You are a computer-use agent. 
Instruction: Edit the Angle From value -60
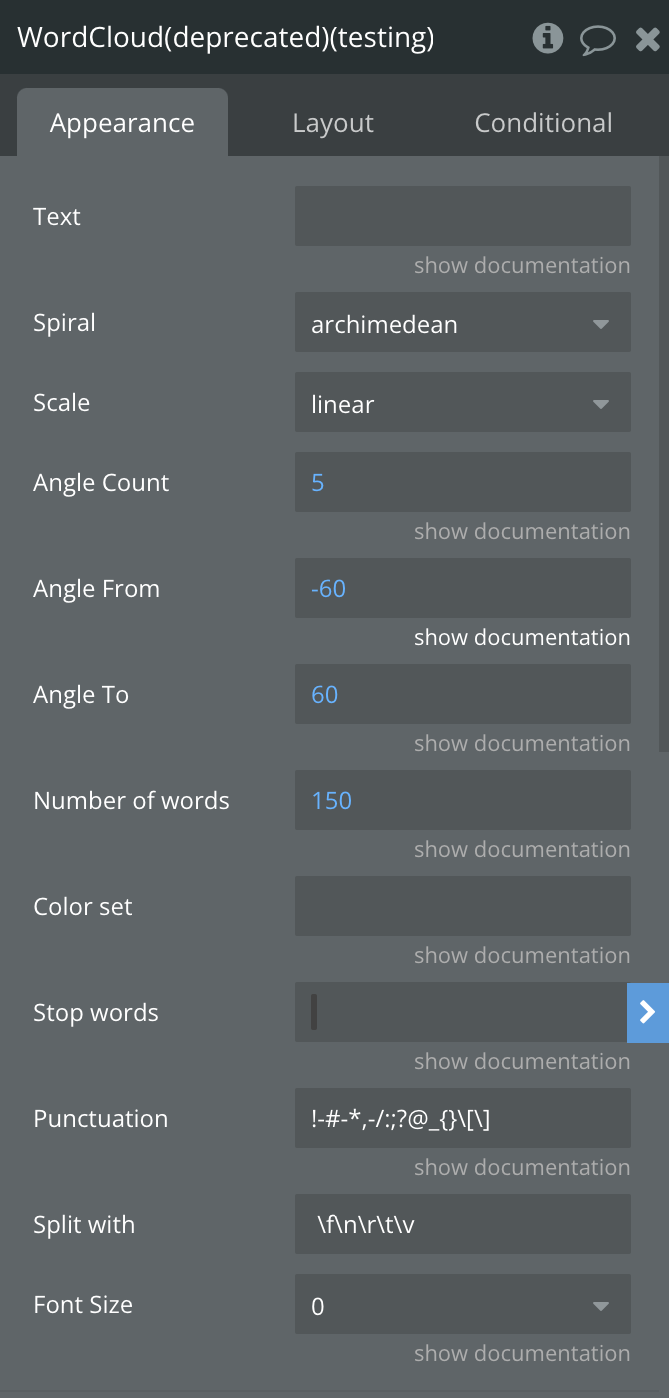click(x=463, y=588)
